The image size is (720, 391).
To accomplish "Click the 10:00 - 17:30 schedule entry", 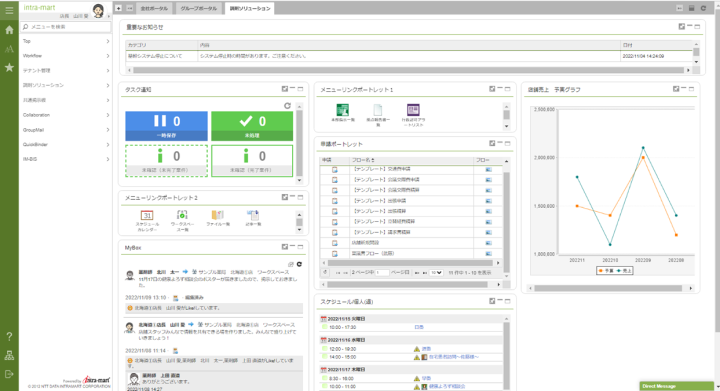I will (x=342, y=327).
